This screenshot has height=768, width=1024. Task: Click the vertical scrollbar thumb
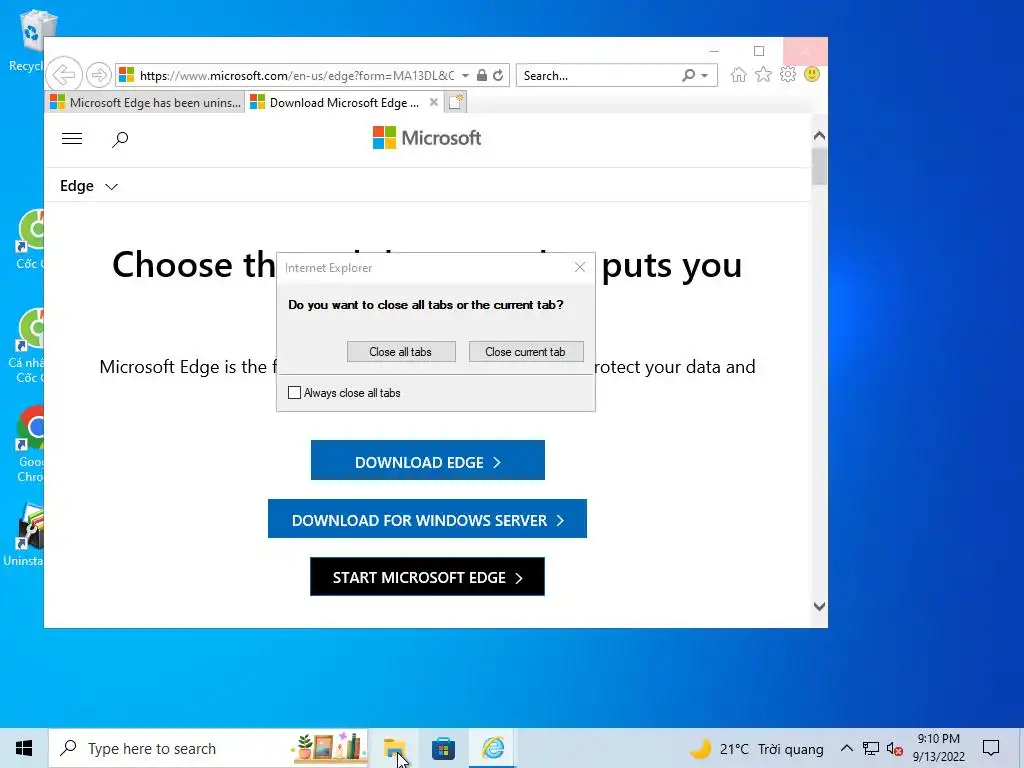click(x=819, y=166)
